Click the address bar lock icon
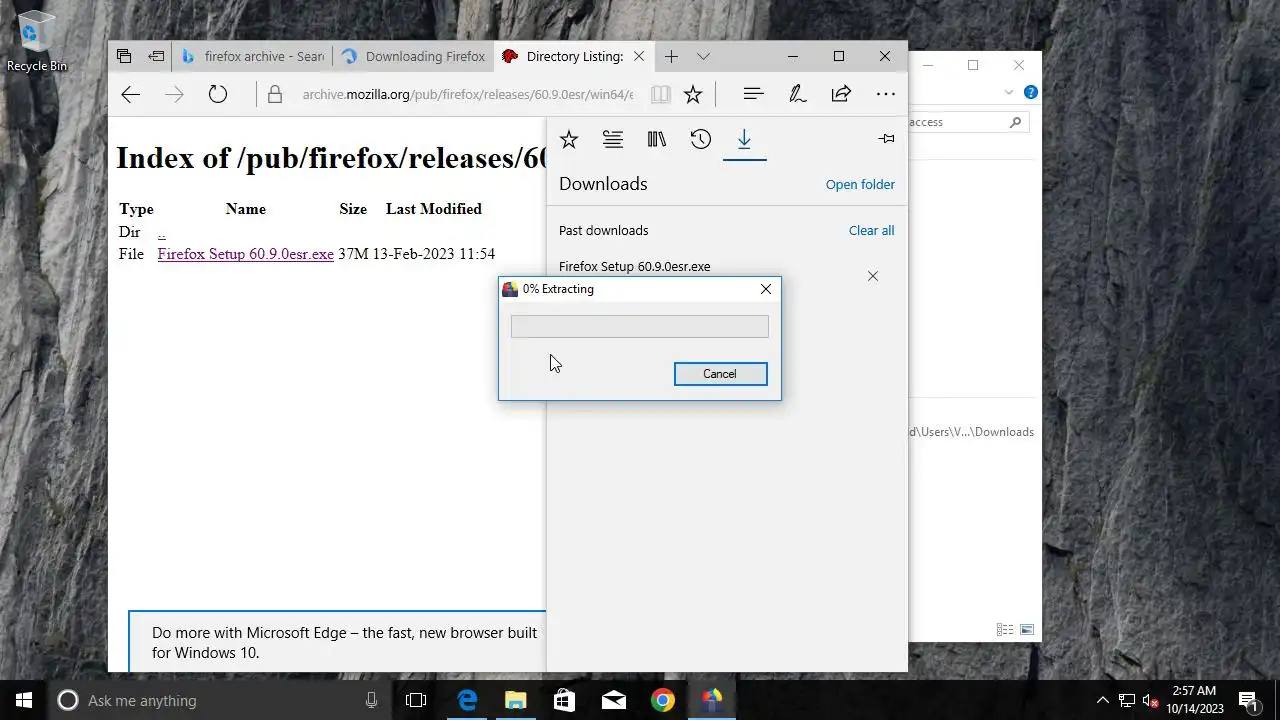1280x720 pixels. (275, 95)
